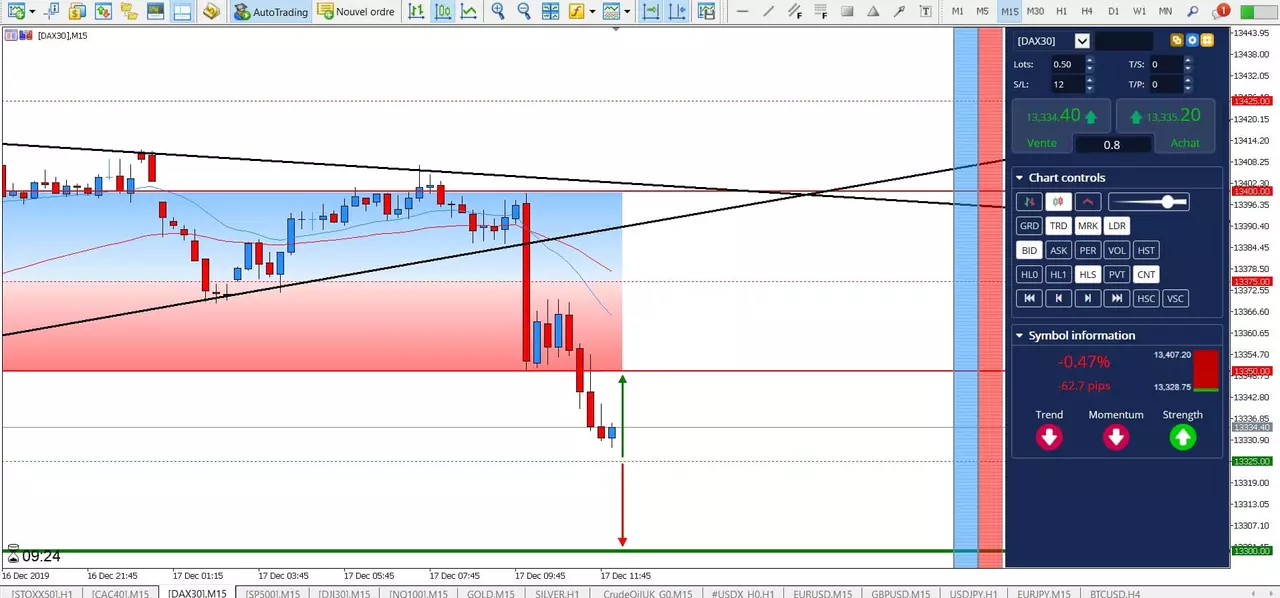Select the arrow drawing tool
Screen dimensions: 1280x598
pyautogui.click(x=899, y=12)
